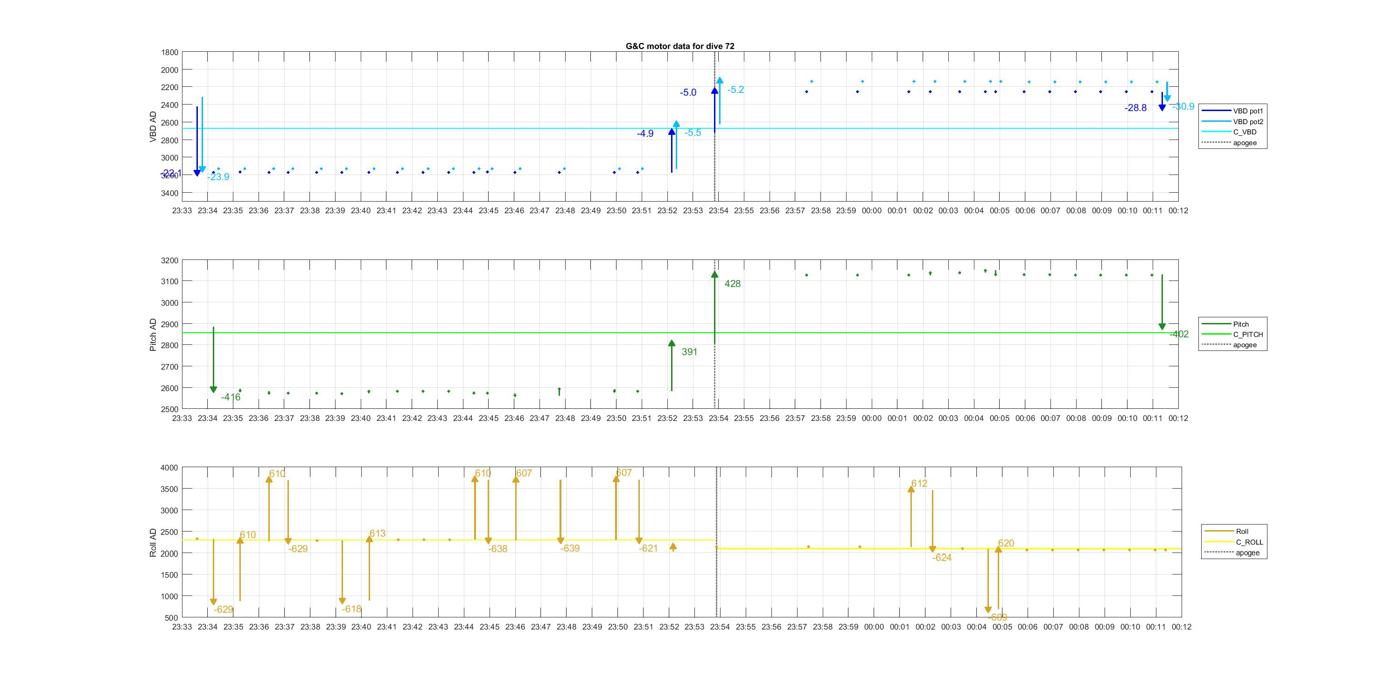Click the 'VBD AD' y-axis label
The height and width of the screenshot is (693, 1400).
pyautogui.click(x=154, y=126)
